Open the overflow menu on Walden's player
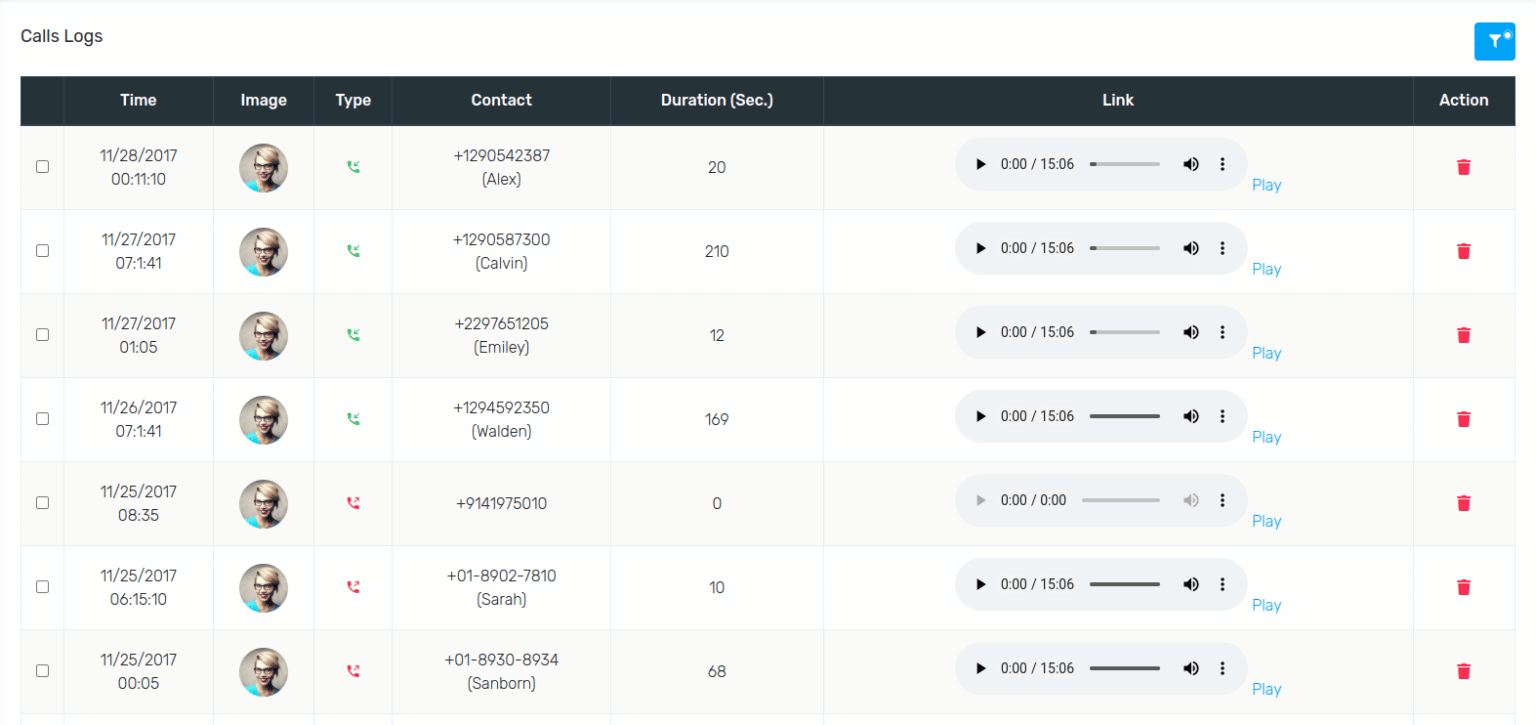Image resolution: width=1536 pixels, height=725 pixels. [x=1222, y=415]
